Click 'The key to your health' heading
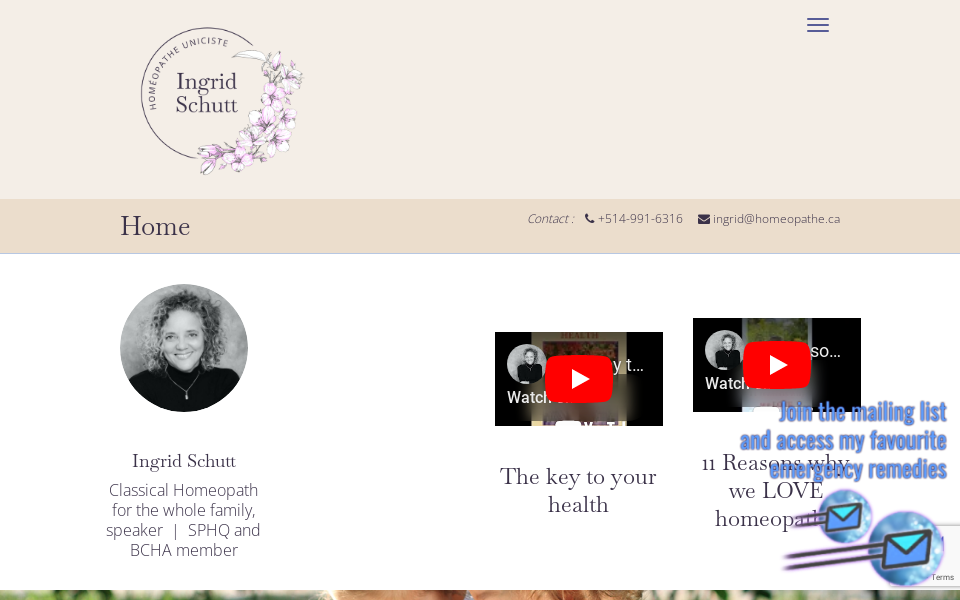Viewport: 960px width, 600px height. point(578,490)
